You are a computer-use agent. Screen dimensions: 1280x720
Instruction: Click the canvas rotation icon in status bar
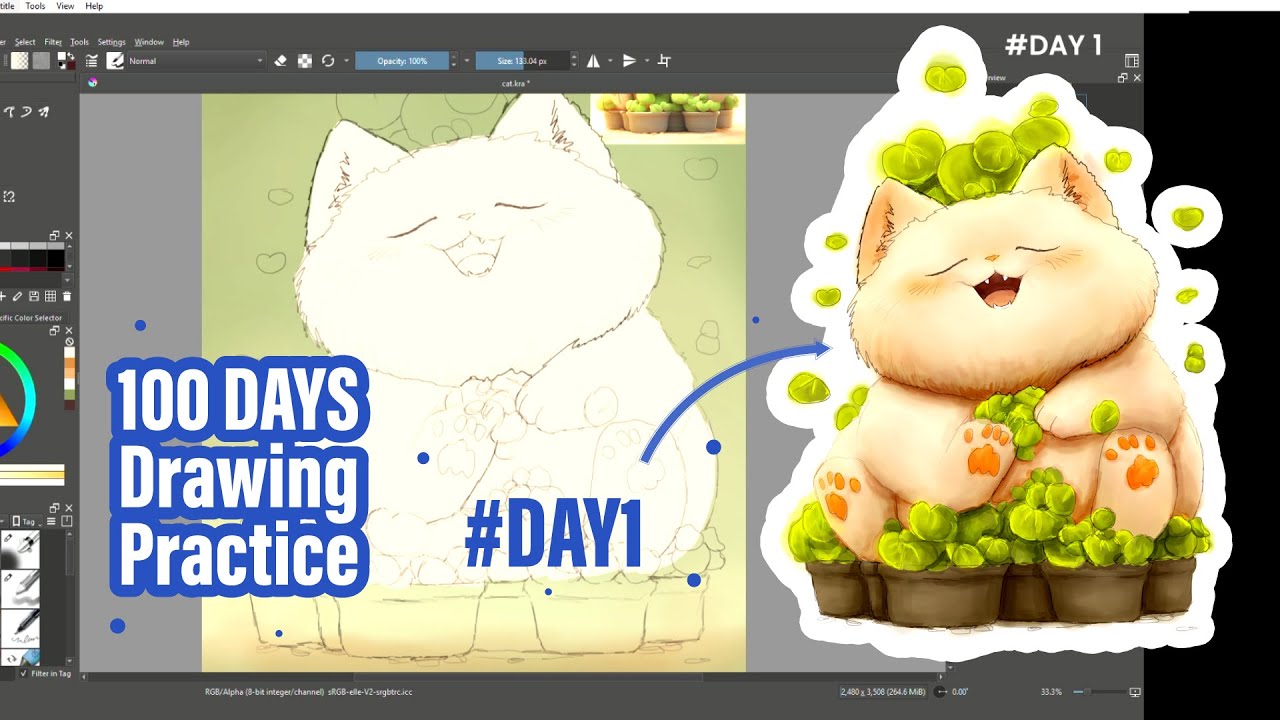tap(941, 692)
